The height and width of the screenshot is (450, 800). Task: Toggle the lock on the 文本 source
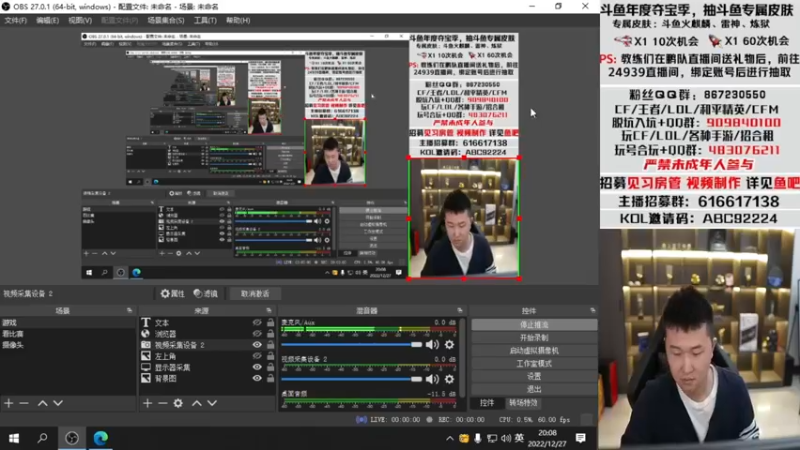point(270,322)
